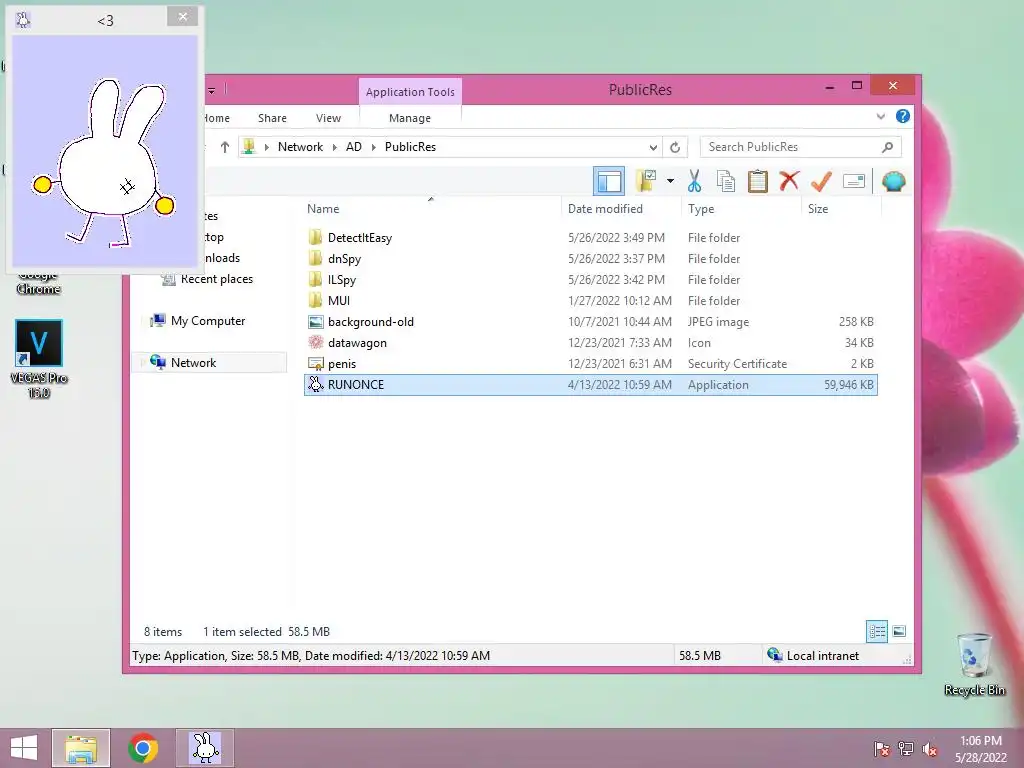The image size is (1024, 768).
Task: Click AD in the address breadcrumb
Action: (354, 147)
